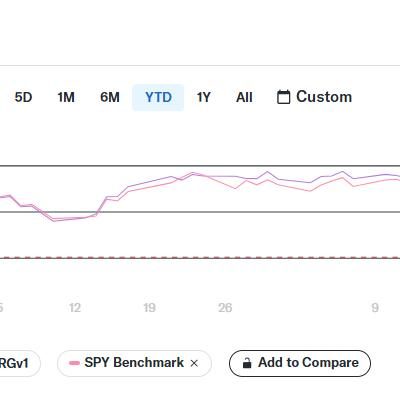Click the dashed baseline on chart
The height and width of the screenshot is (398, 400).
200,257
